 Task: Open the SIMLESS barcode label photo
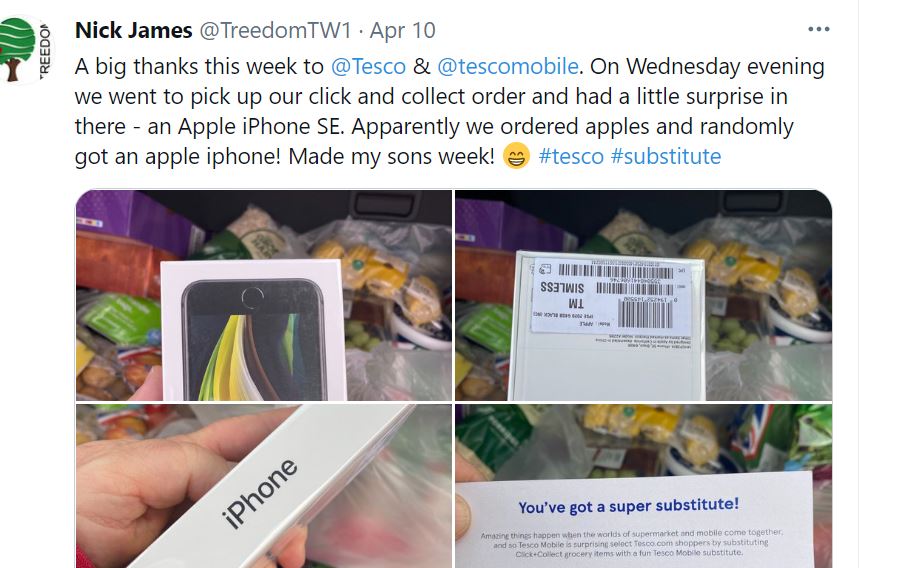643,295
